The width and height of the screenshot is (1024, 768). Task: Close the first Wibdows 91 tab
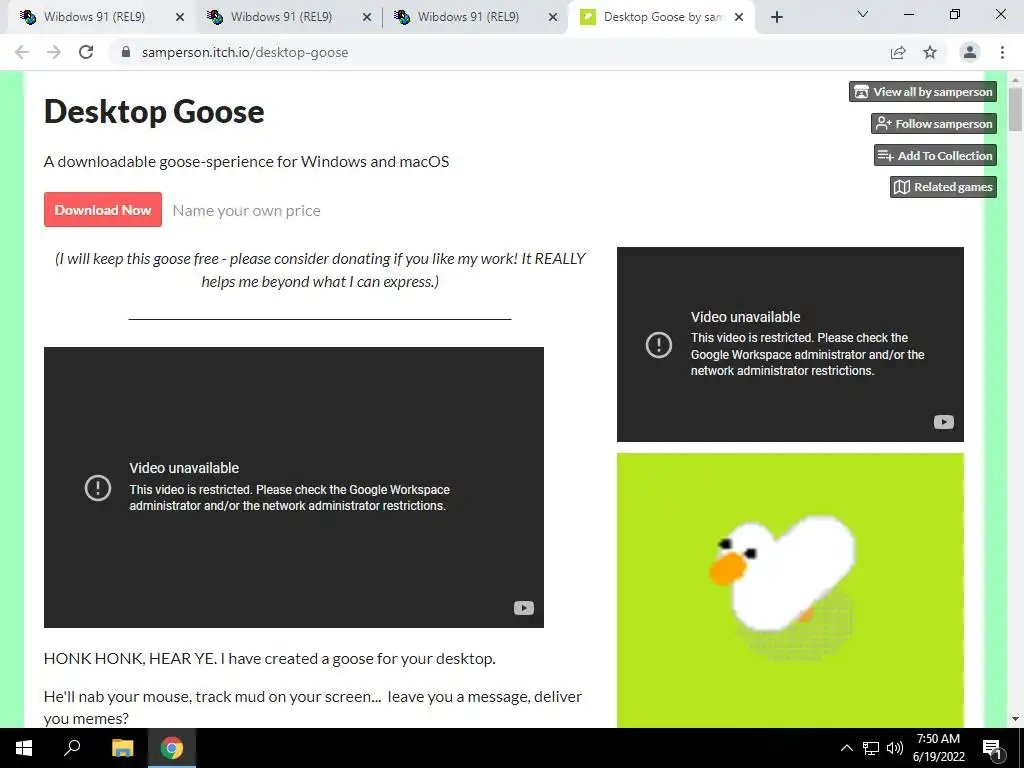point(180,17)
